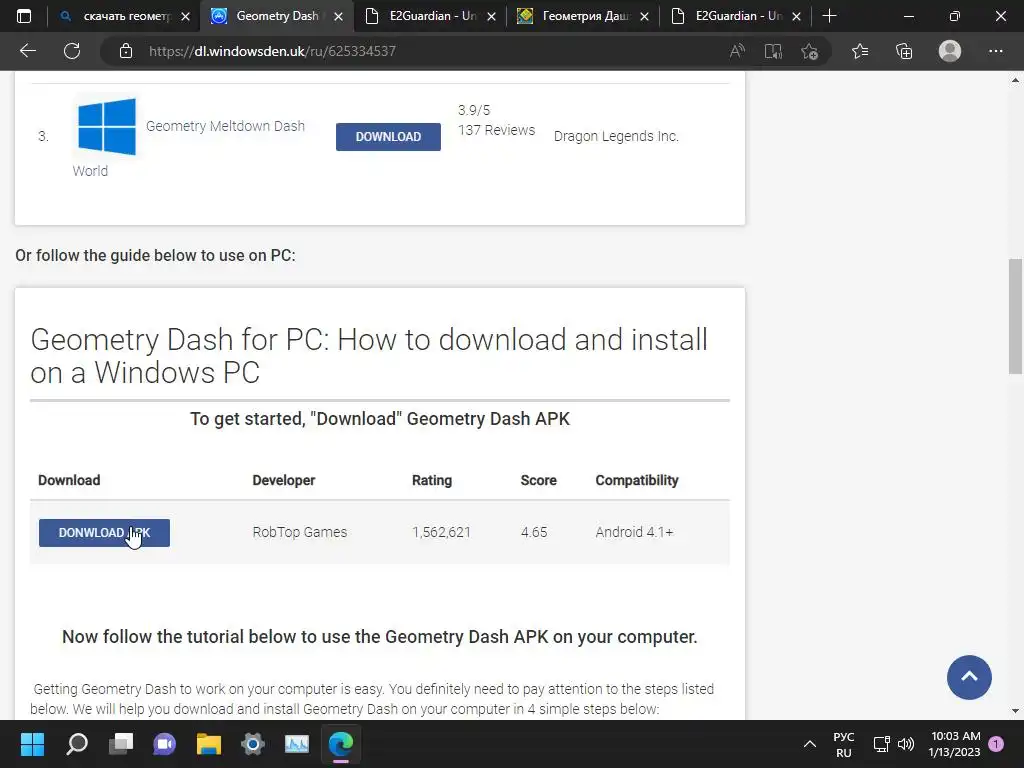Viewport: 1024px width, 768px height.
Task: Go back to the previous page
Action: point(27,51)
